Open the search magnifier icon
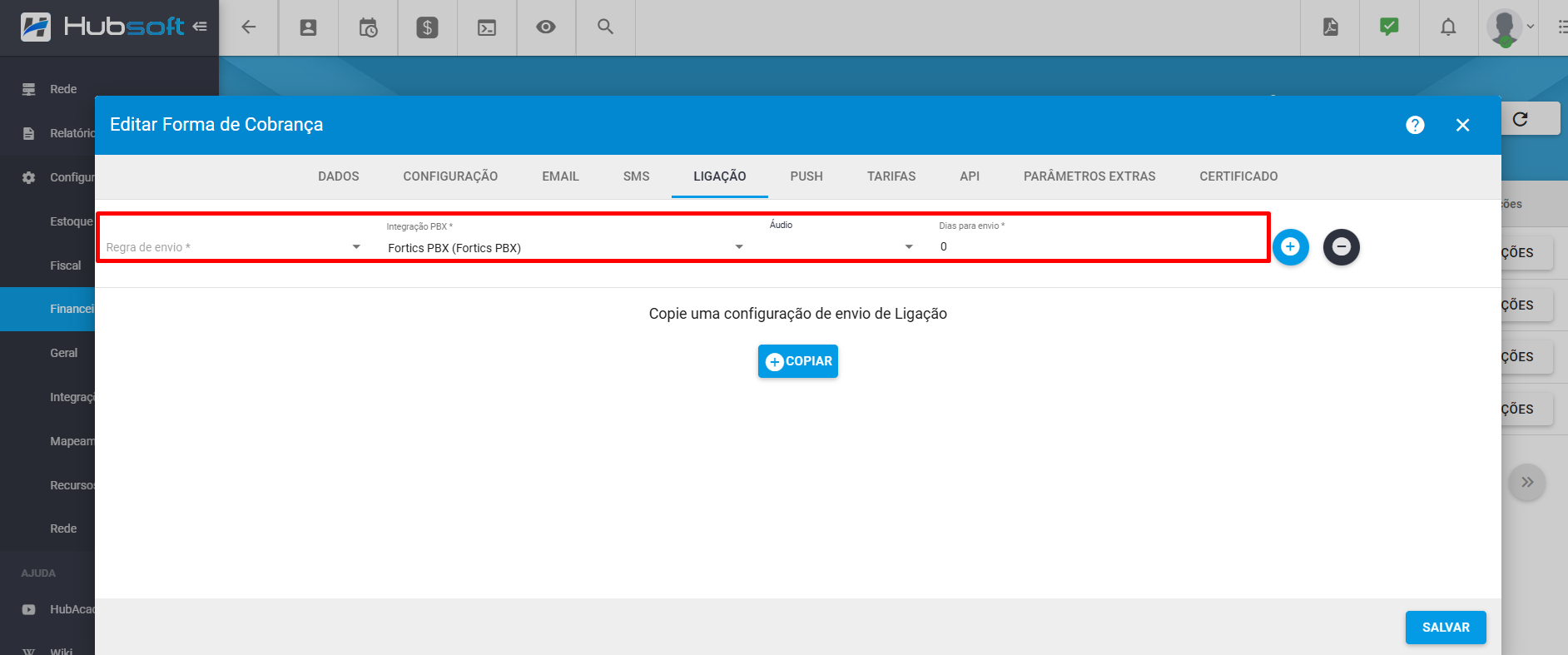 (x=605, y=27)
